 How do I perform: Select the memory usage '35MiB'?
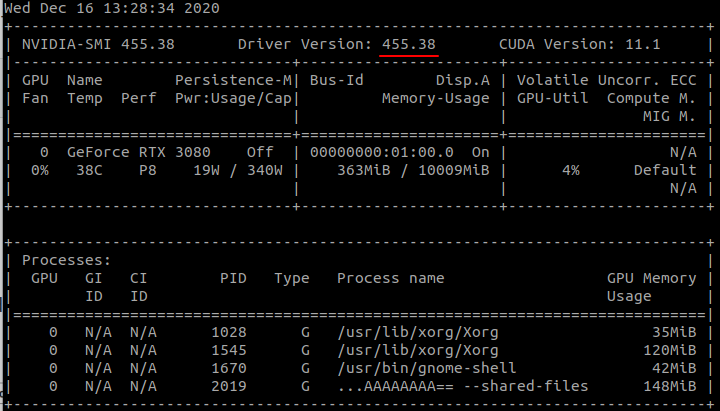point(674,332)
